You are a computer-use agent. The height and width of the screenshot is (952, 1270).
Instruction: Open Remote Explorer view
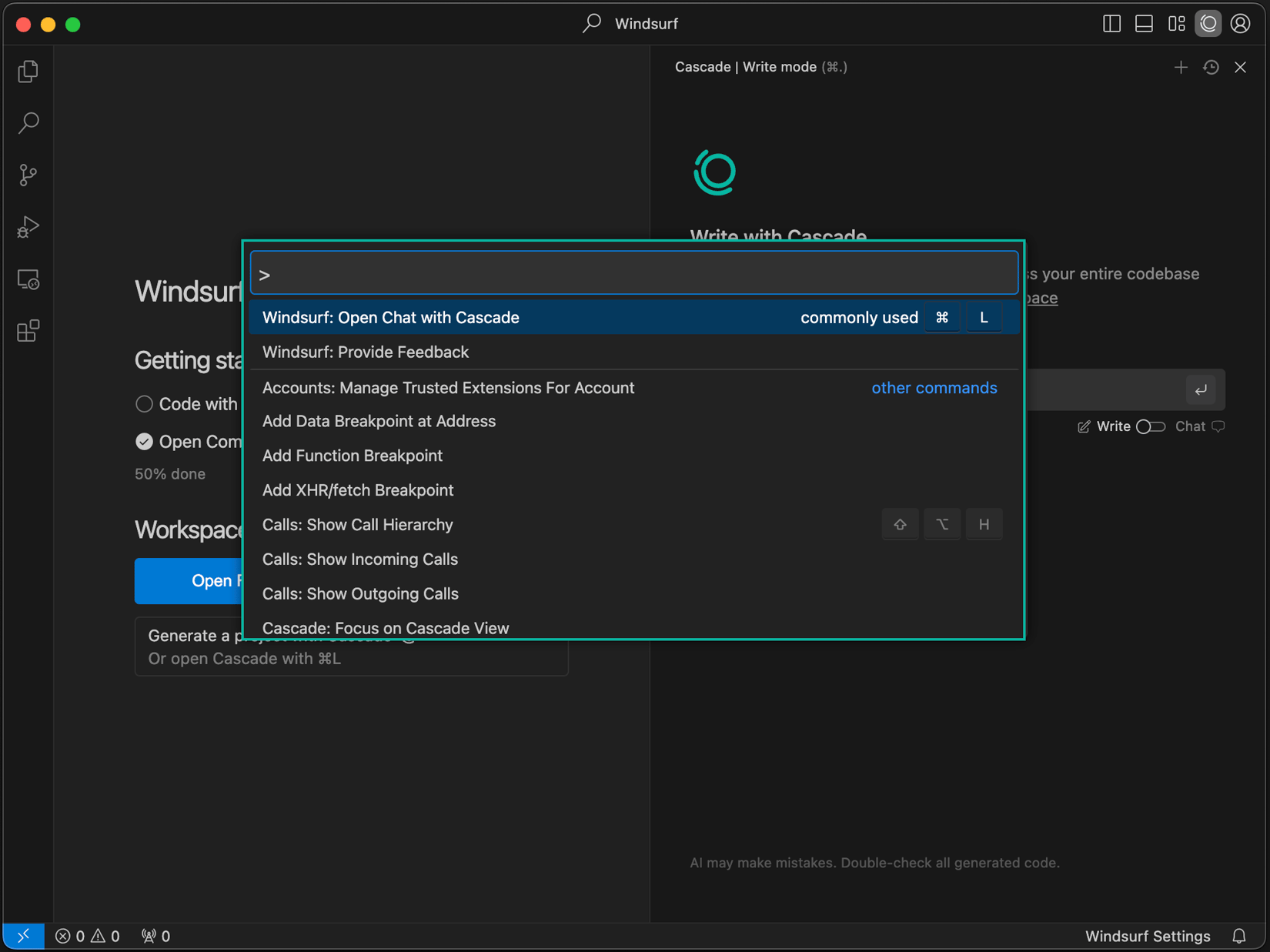click(28, 279)
